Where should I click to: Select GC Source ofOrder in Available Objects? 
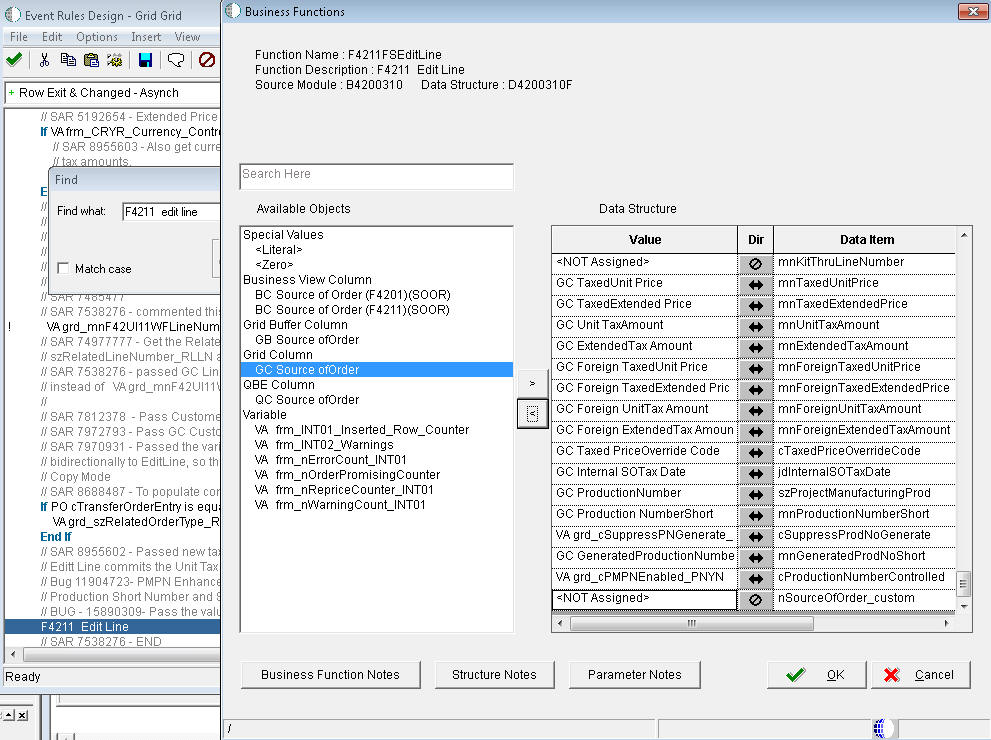(377, 370)
